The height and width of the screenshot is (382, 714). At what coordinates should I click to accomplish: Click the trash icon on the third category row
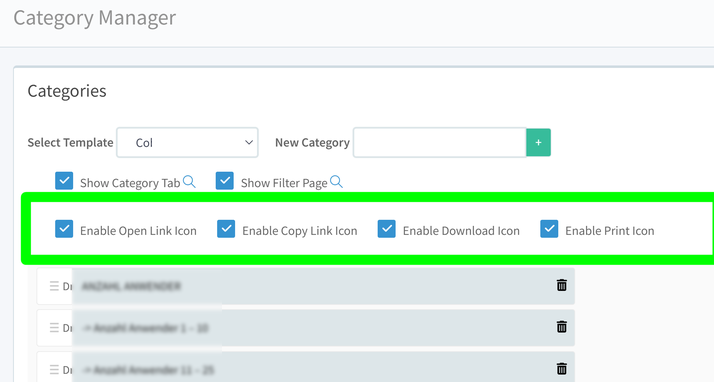point(561,368)
